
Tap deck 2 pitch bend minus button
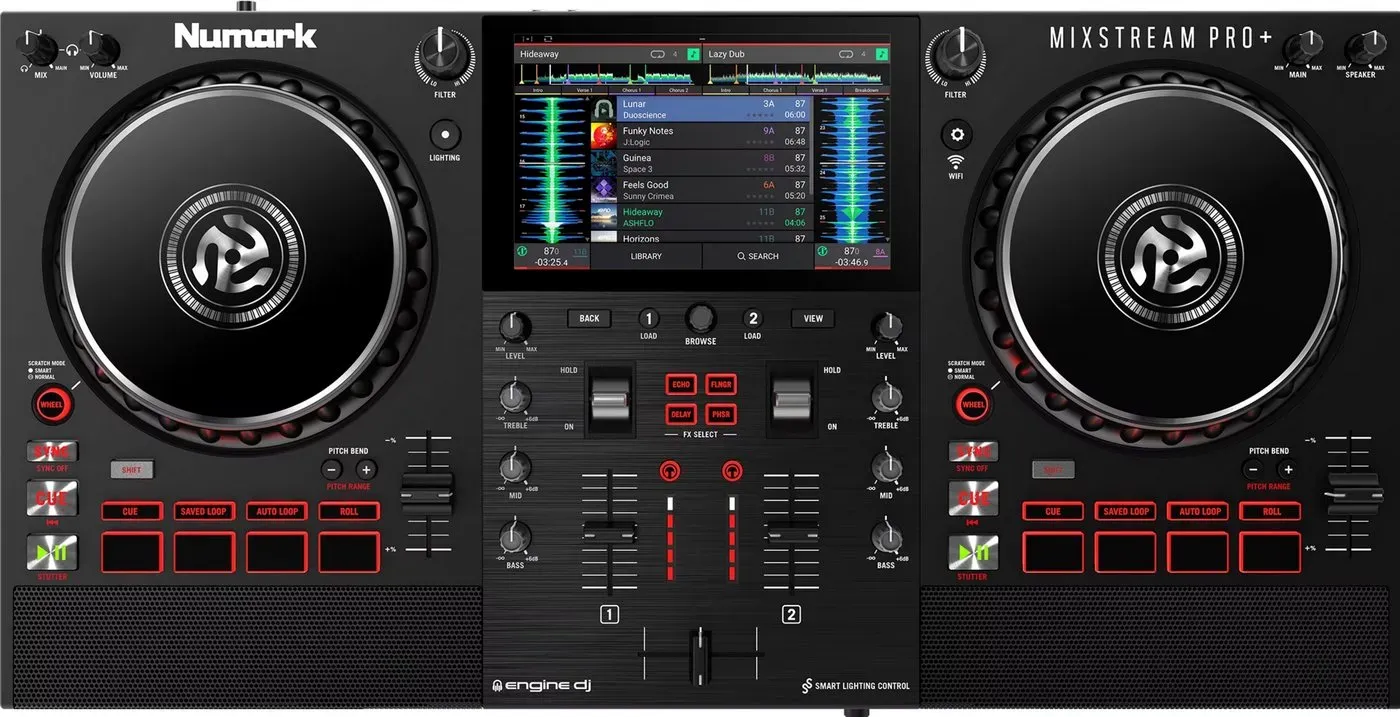1253,469
